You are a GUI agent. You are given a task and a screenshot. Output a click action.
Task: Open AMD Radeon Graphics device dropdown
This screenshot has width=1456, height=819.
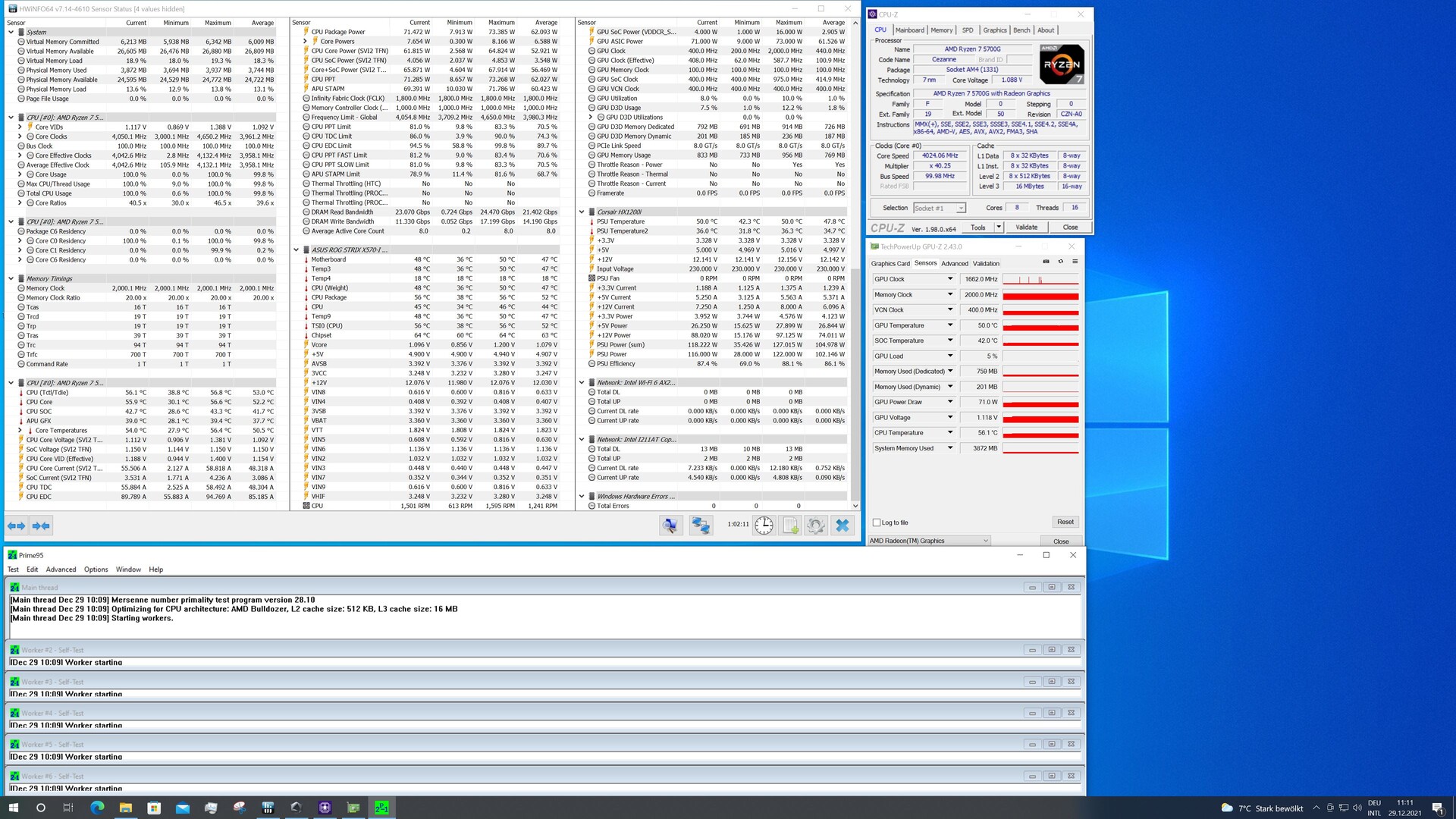929,541
